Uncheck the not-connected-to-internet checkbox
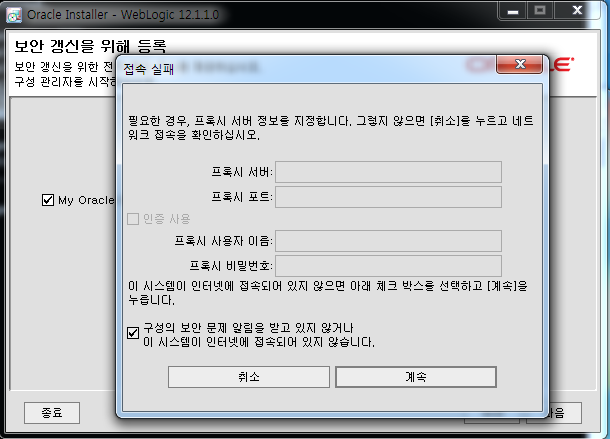The image size is (610, 439). (x=133, y=333)
